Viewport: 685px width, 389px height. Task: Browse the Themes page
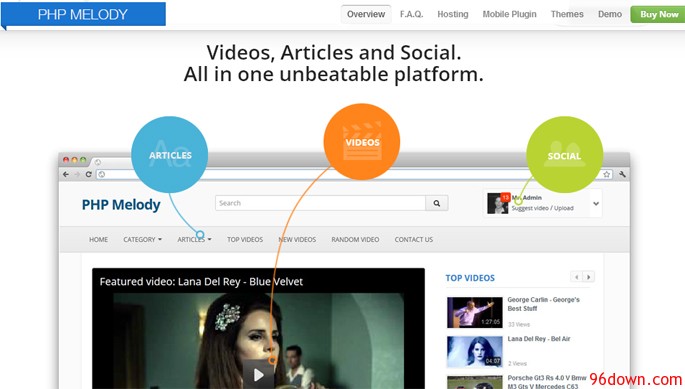567,14
